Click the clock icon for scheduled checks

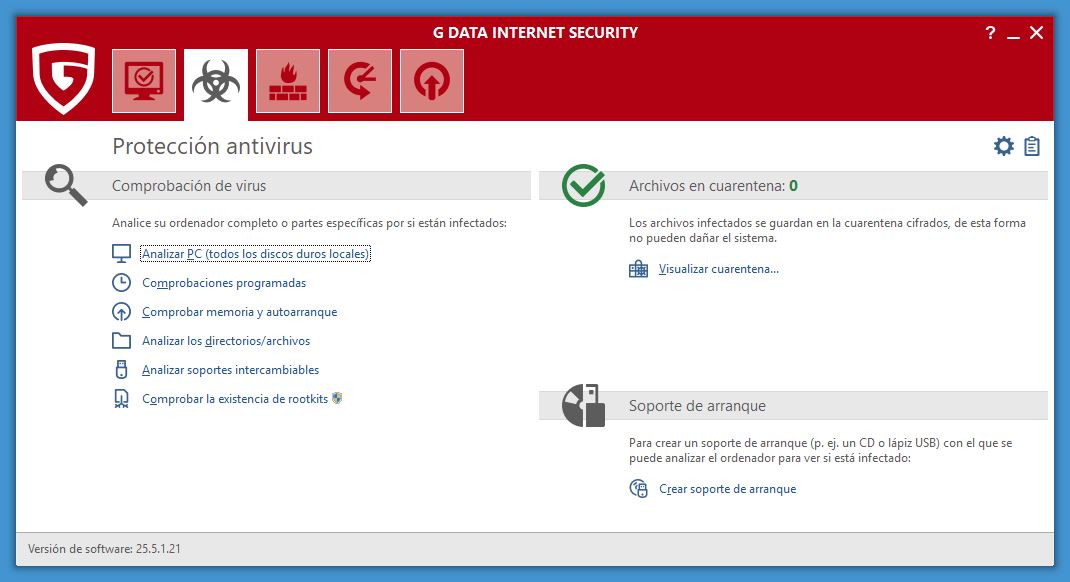[x=121, y=282]
